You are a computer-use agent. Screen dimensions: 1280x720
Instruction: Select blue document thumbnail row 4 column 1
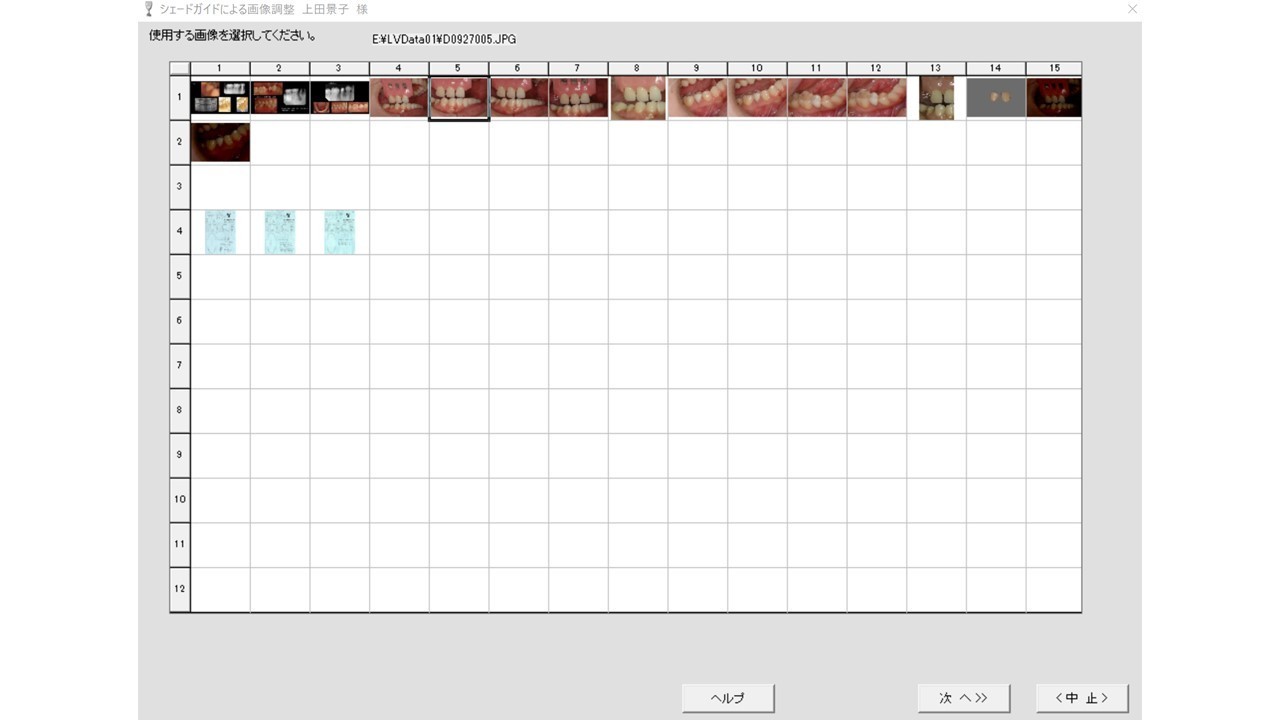pyautogui.click(x=220, y=232)
